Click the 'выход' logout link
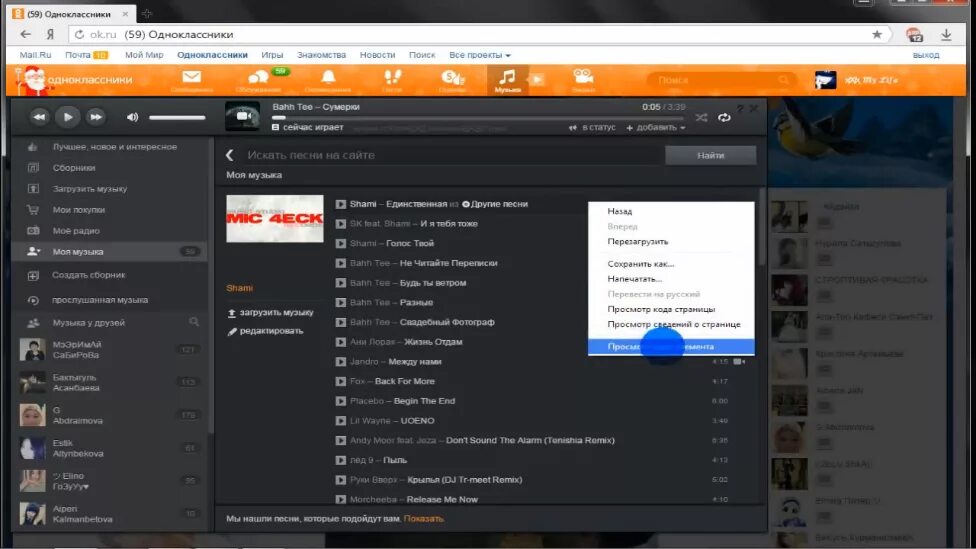The image size is (976, 549). (x=926, y=55)
